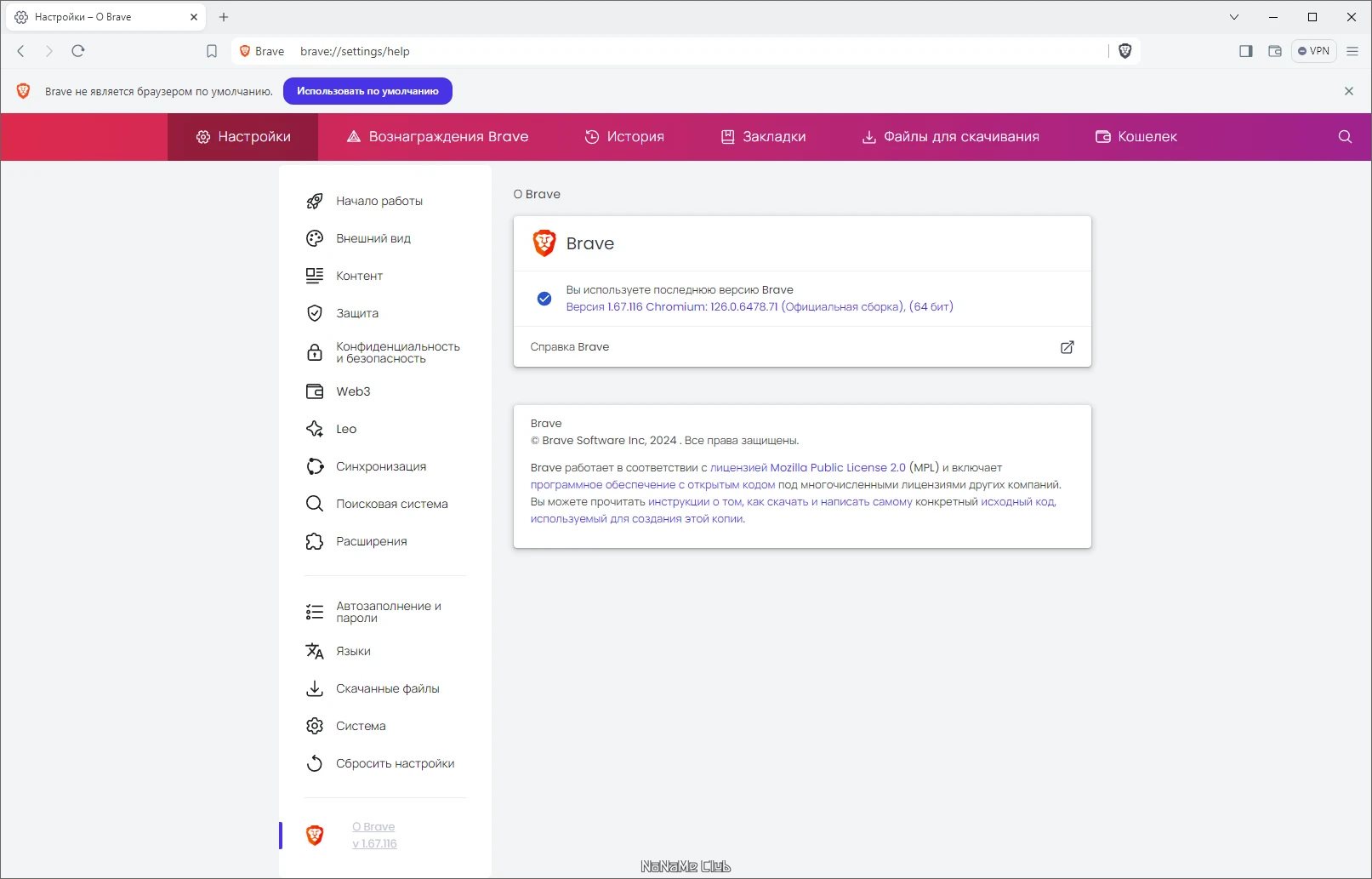Open Вознаграждения Brave tab

tap(437, 137)
